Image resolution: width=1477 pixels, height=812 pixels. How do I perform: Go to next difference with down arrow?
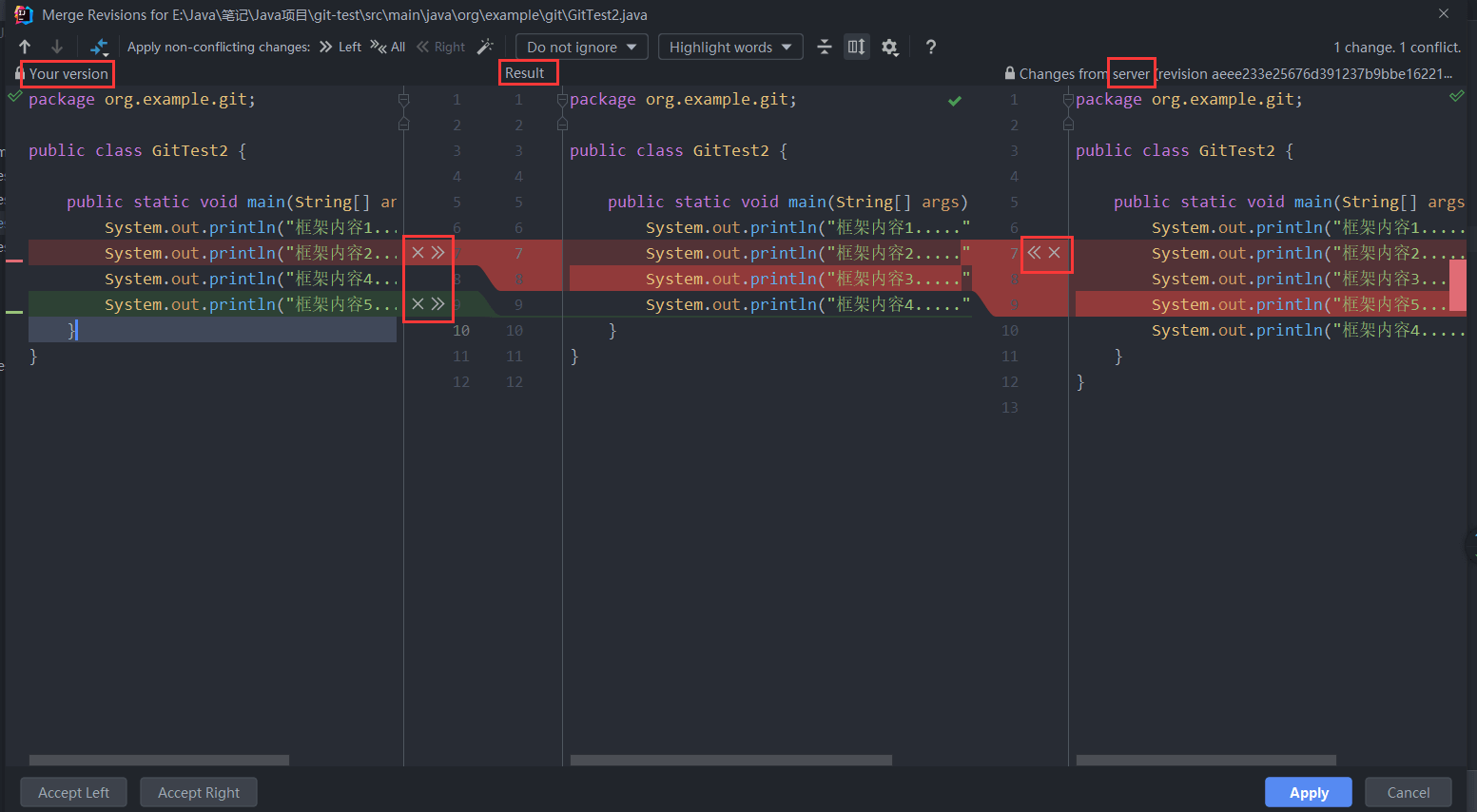[x=57, y=47]
